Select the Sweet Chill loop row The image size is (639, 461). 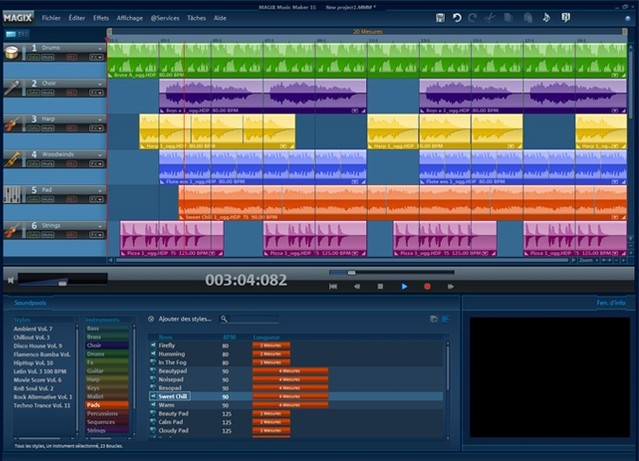click(x=296, y=396)
